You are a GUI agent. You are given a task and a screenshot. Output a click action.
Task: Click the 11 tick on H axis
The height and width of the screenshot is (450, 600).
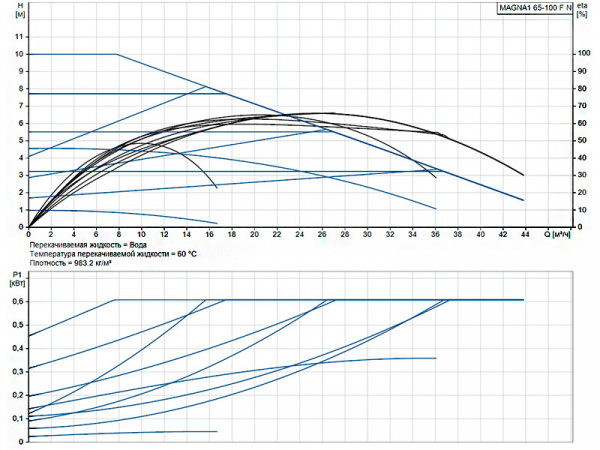tap(17, 36)
